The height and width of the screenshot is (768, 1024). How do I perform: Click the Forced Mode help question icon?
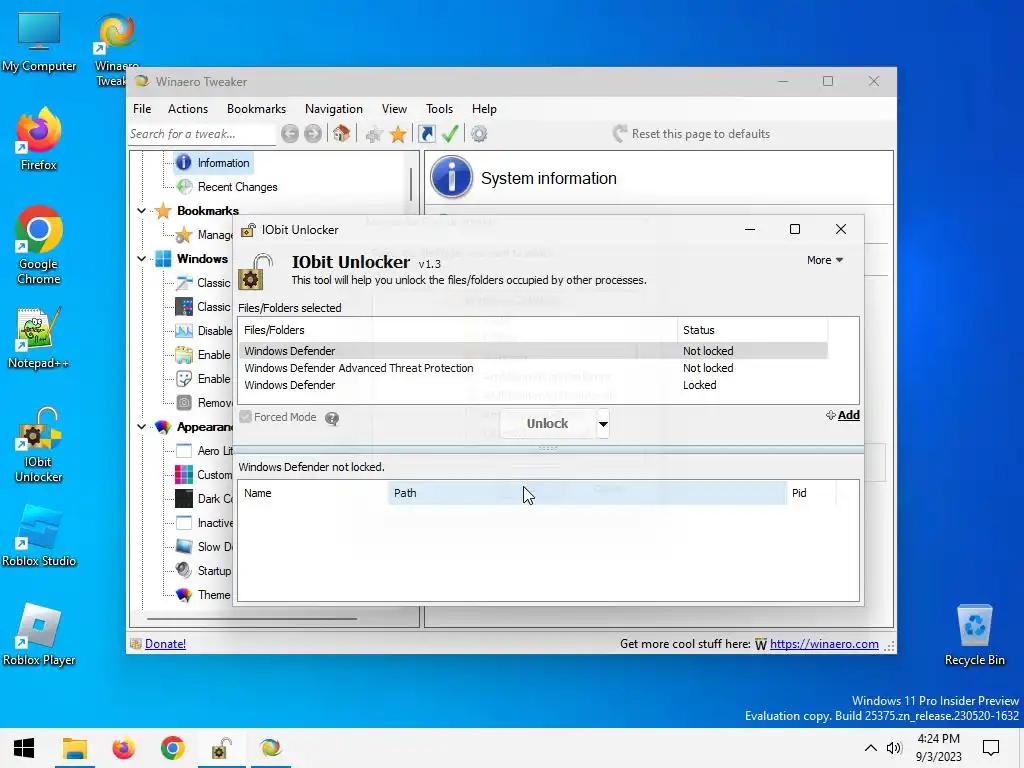click(x=332, y=419)
